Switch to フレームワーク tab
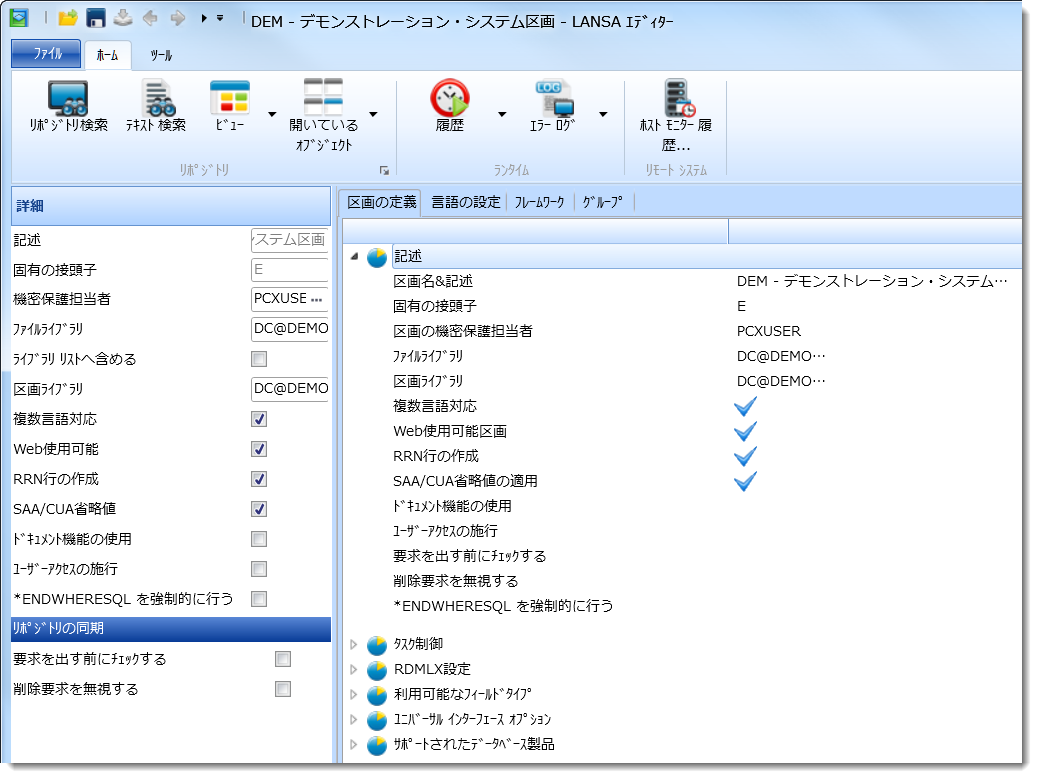Screen dimensions: 1037x778 pos(540,202)
